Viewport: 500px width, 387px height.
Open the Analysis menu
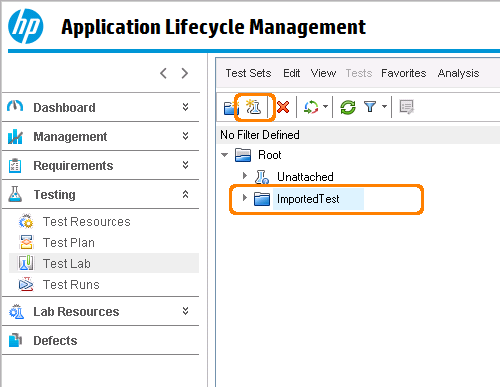(x=458, y=73)
